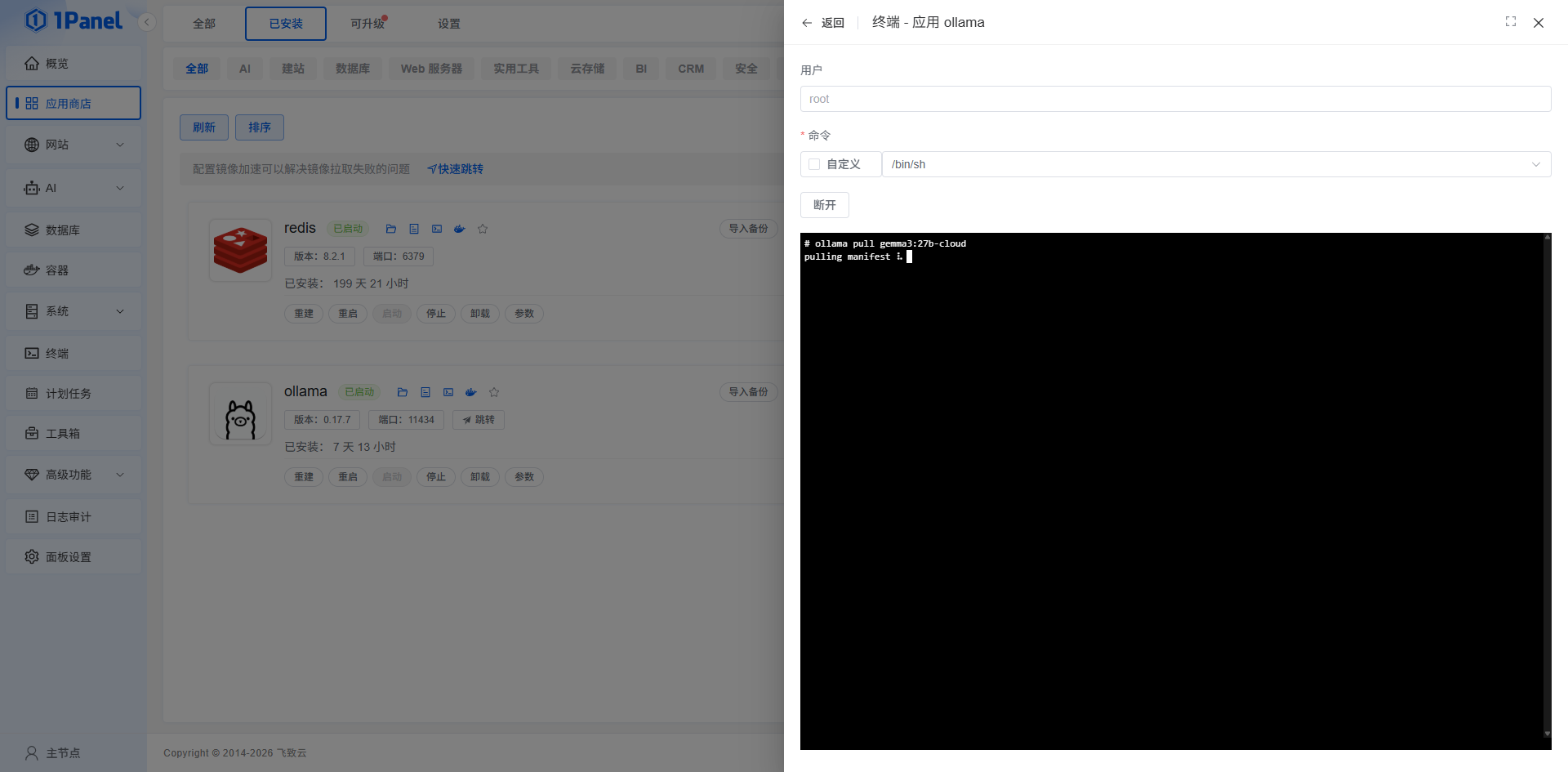Open redis log document icon
Image resolution: width=1568 pixels, height=772 pixels.
pos(414,229)
